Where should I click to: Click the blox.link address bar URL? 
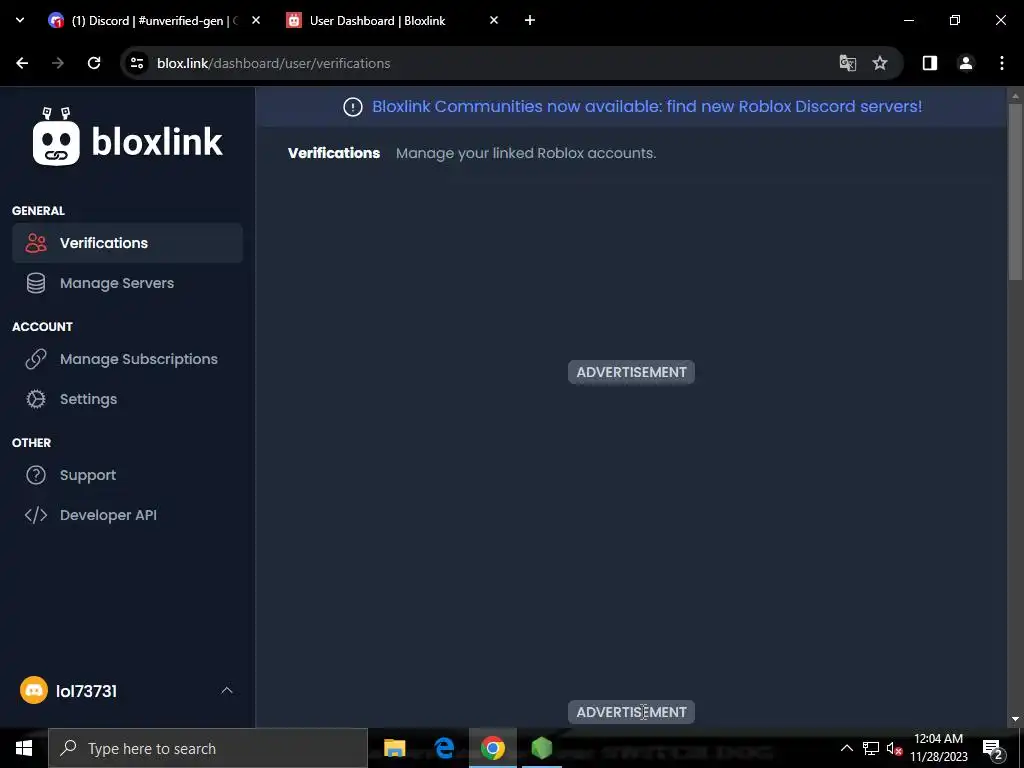[274, 63]
